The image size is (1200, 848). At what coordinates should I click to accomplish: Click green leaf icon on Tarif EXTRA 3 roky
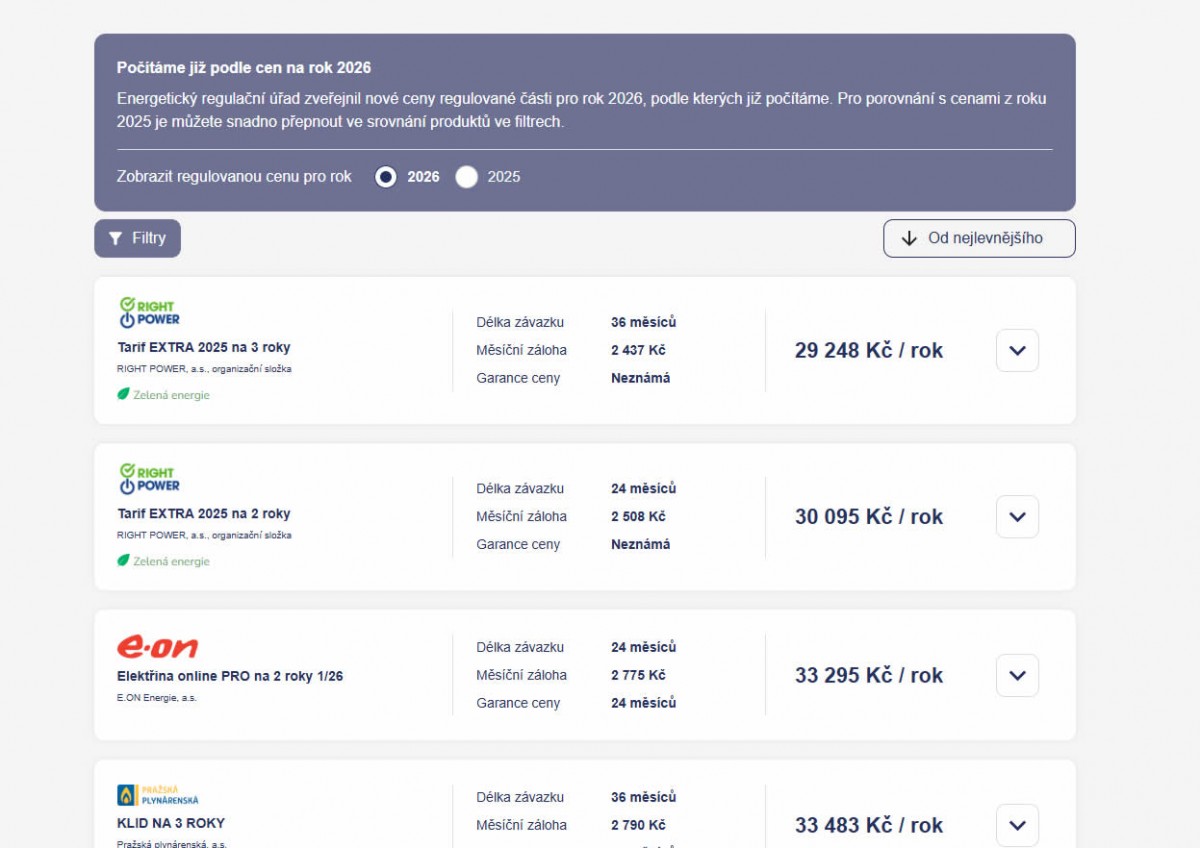tap(124, 394)
